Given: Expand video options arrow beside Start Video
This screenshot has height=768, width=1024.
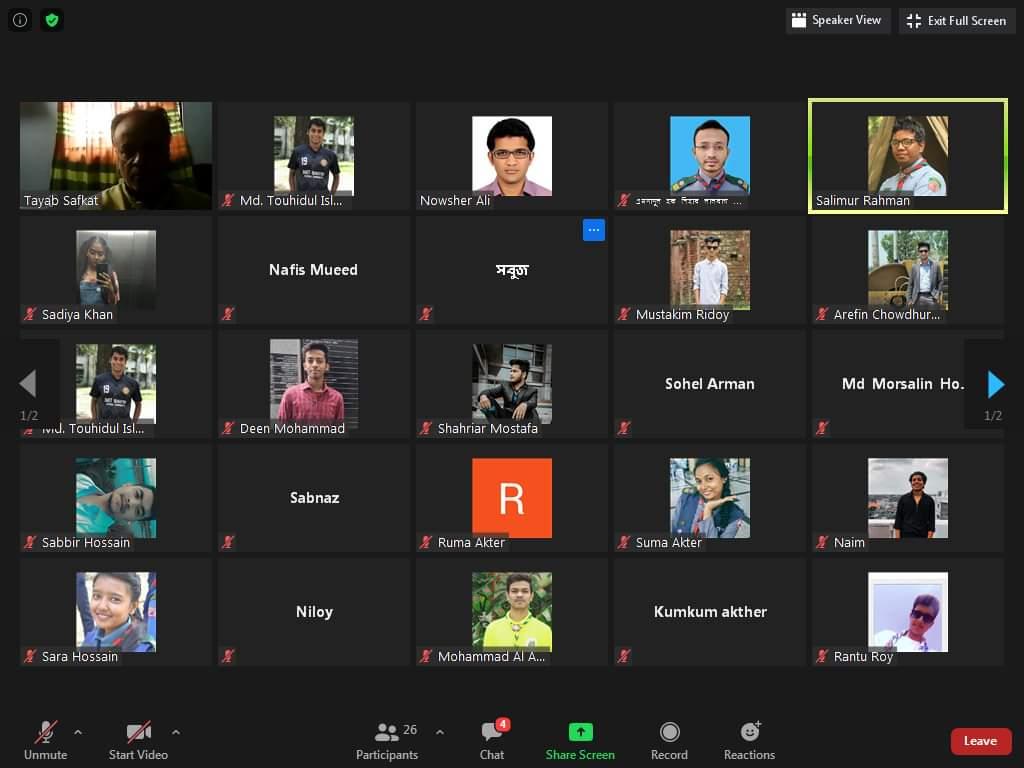Looking at the screenshot, I should coord(176,732).
